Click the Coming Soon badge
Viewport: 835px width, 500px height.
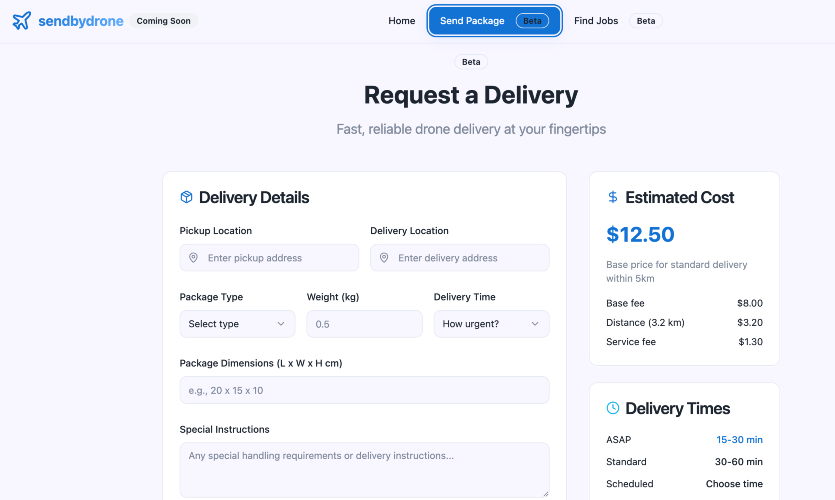point(163,21)
